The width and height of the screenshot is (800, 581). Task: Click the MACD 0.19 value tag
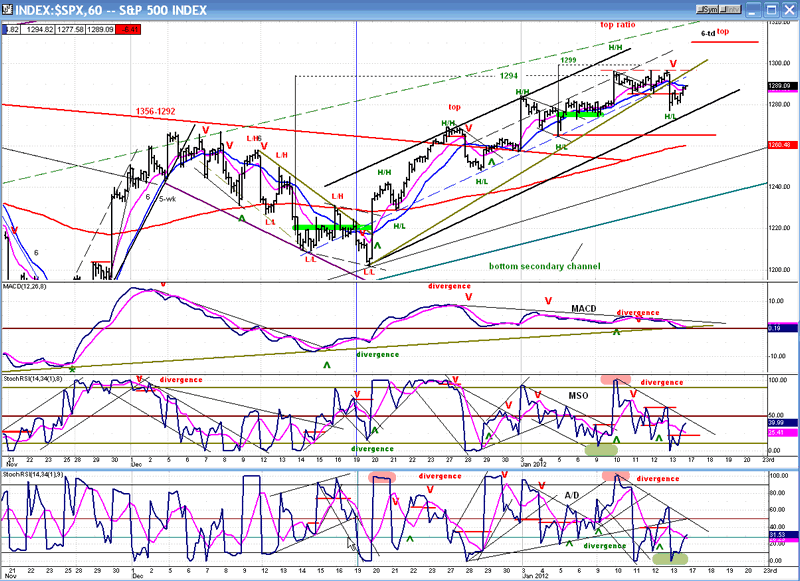coord(781,326)
